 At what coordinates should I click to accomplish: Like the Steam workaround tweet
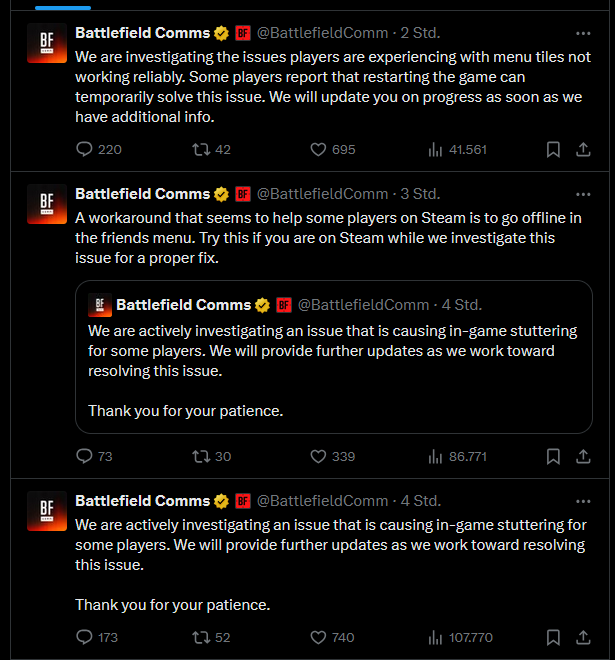[x=319, y=456]
